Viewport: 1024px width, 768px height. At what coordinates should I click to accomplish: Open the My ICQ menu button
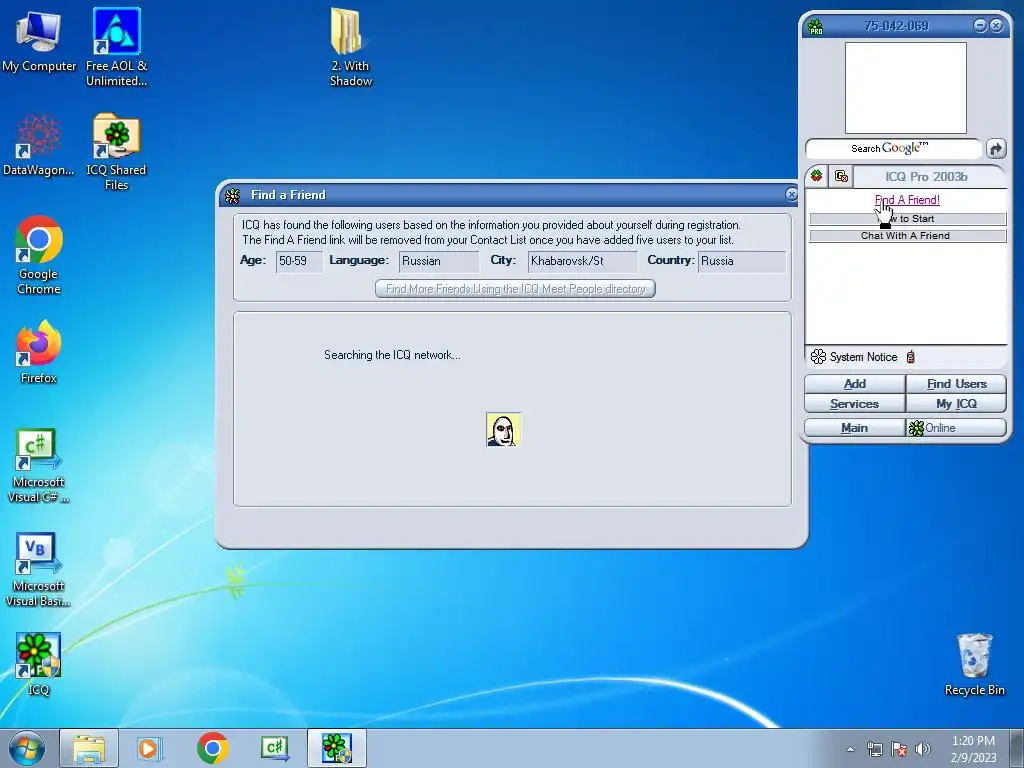tap(956, 404)
